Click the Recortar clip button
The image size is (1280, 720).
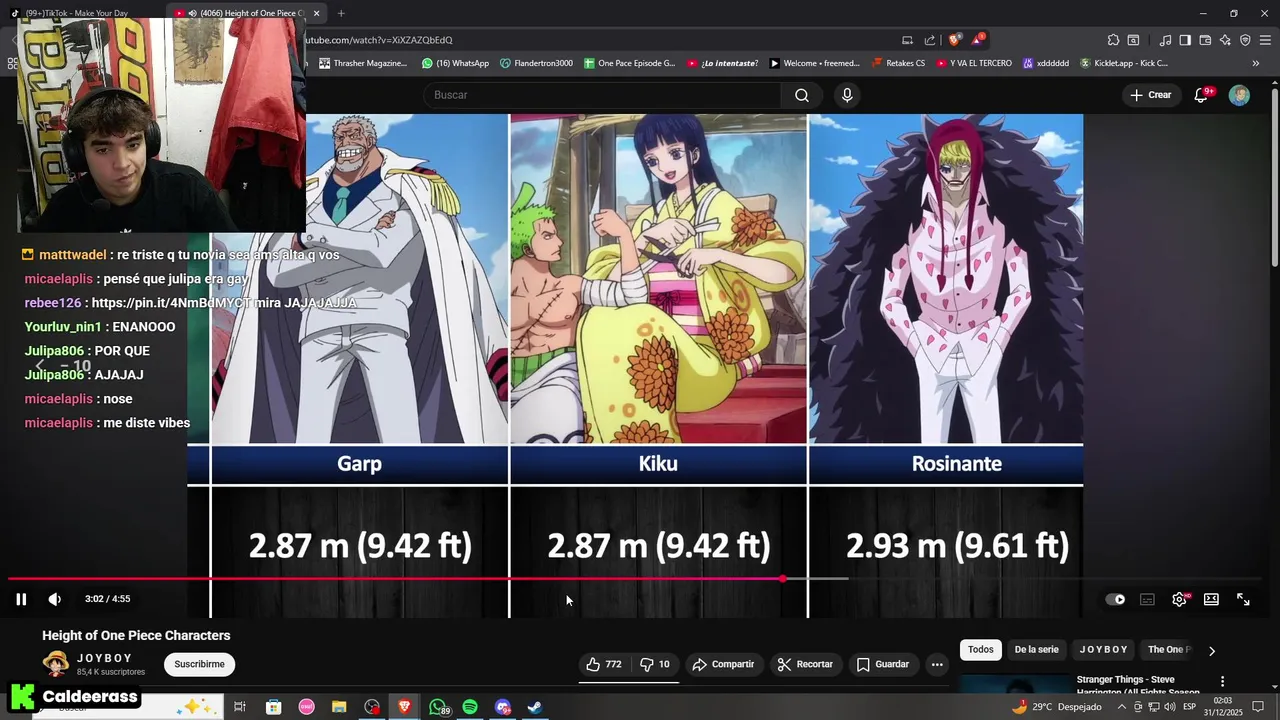coord(805,664)
